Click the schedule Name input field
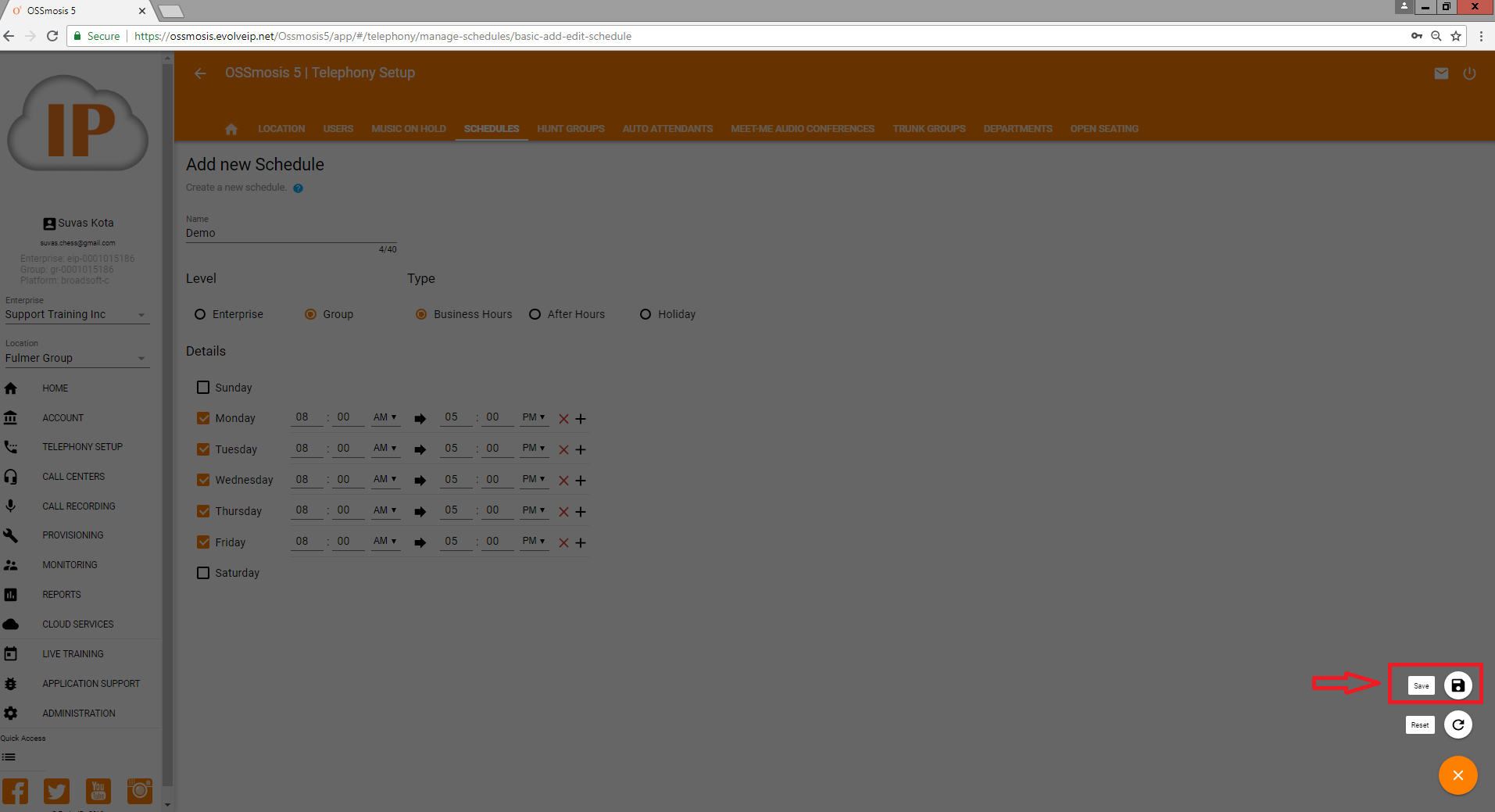Viewport: 1495px width, 812px height. [291, 234]
